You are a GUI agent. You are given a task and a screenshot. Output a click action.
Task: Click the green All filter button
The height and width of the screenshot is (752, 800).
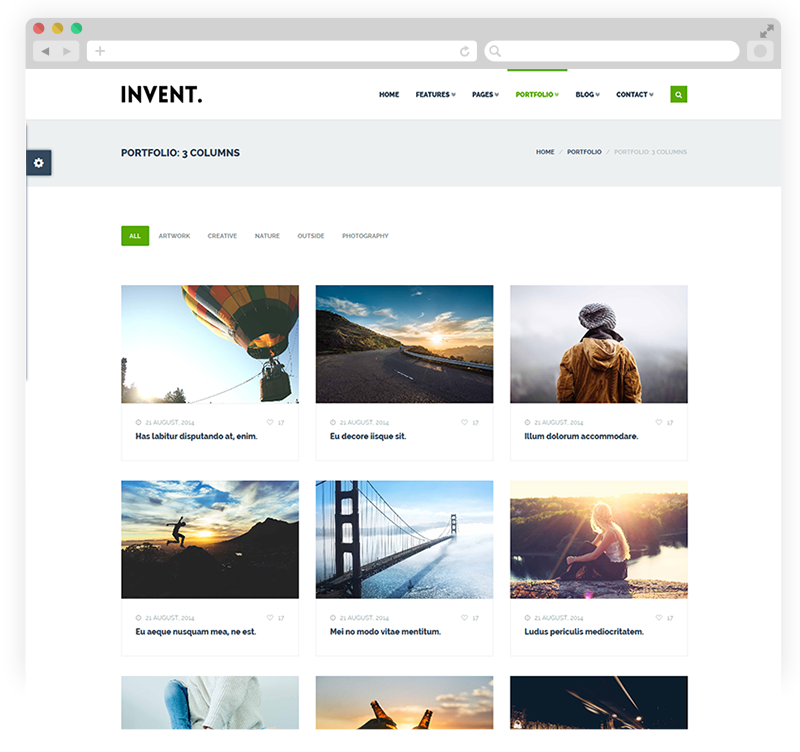point(135,236)
